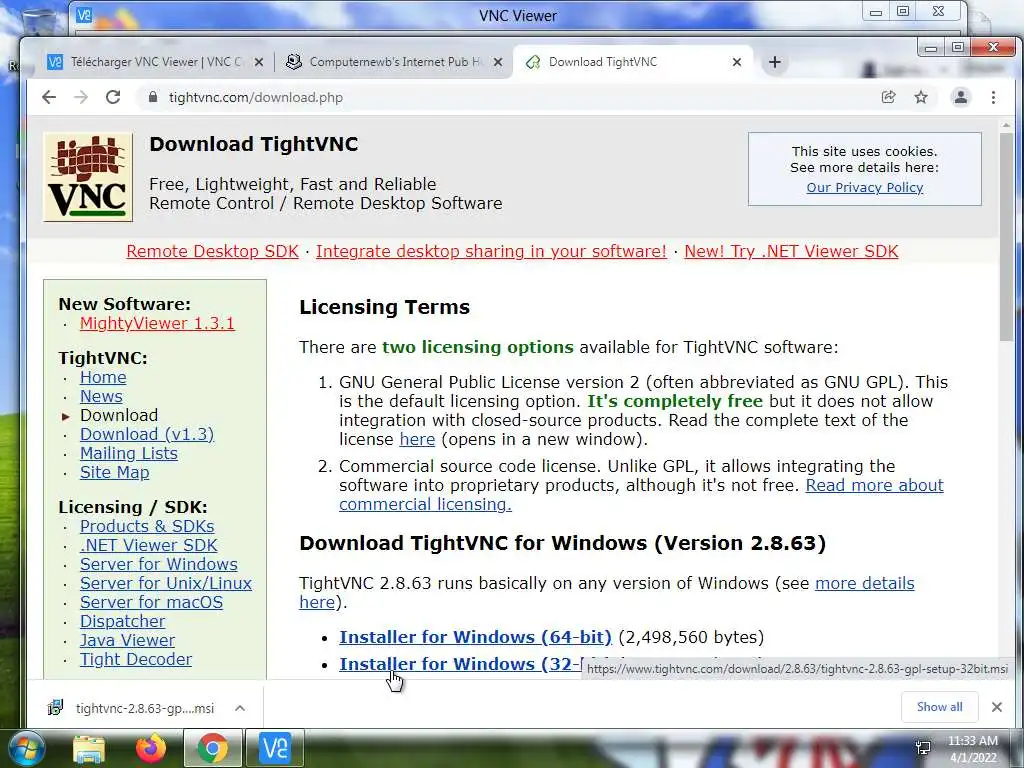Viewport: 1024px width, 768px height.
Task: Share this page via share icon
Action: click(x=888, y=97)
